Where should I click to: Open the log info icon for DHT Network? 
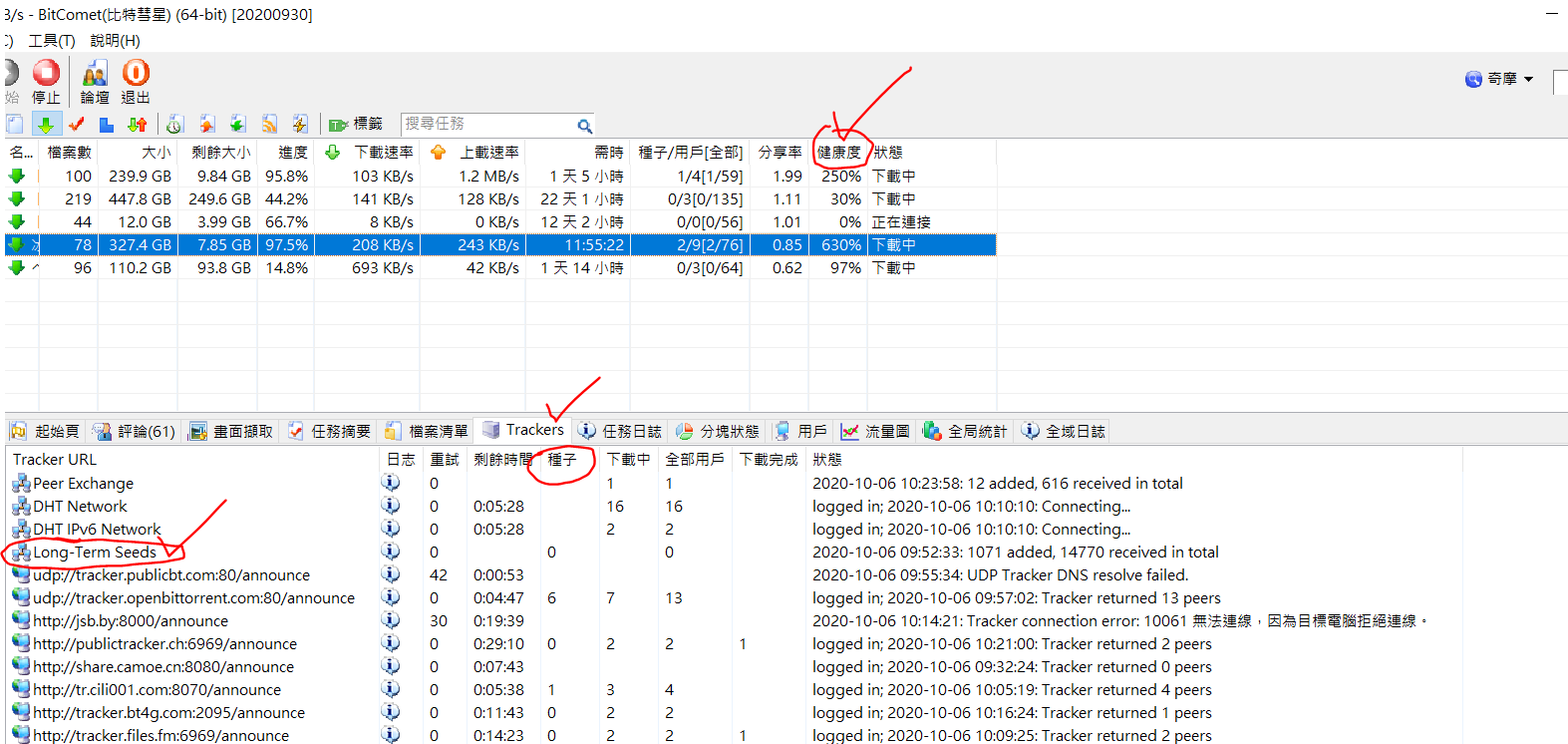click(x=391, y=505)
